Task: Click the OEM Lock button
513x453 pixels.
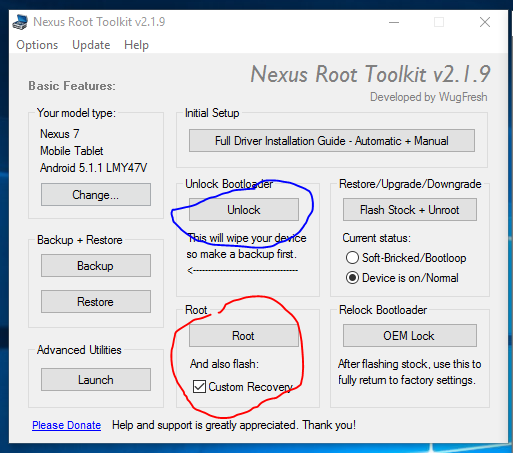Action: pos(410,336)
